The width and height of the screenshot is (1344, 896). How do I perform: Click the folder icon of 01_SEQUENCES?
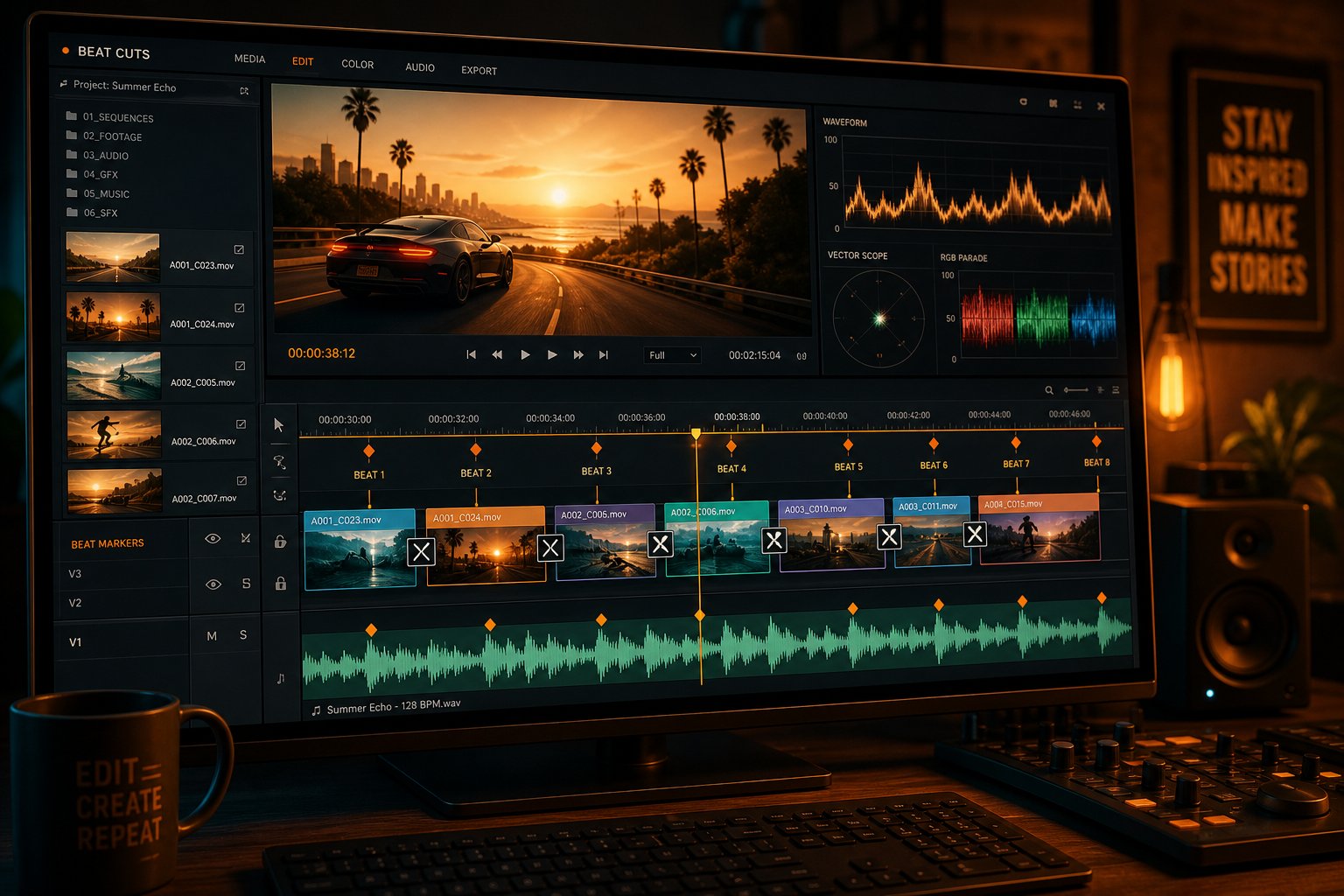pyautogui.click(x=72, y=115)
